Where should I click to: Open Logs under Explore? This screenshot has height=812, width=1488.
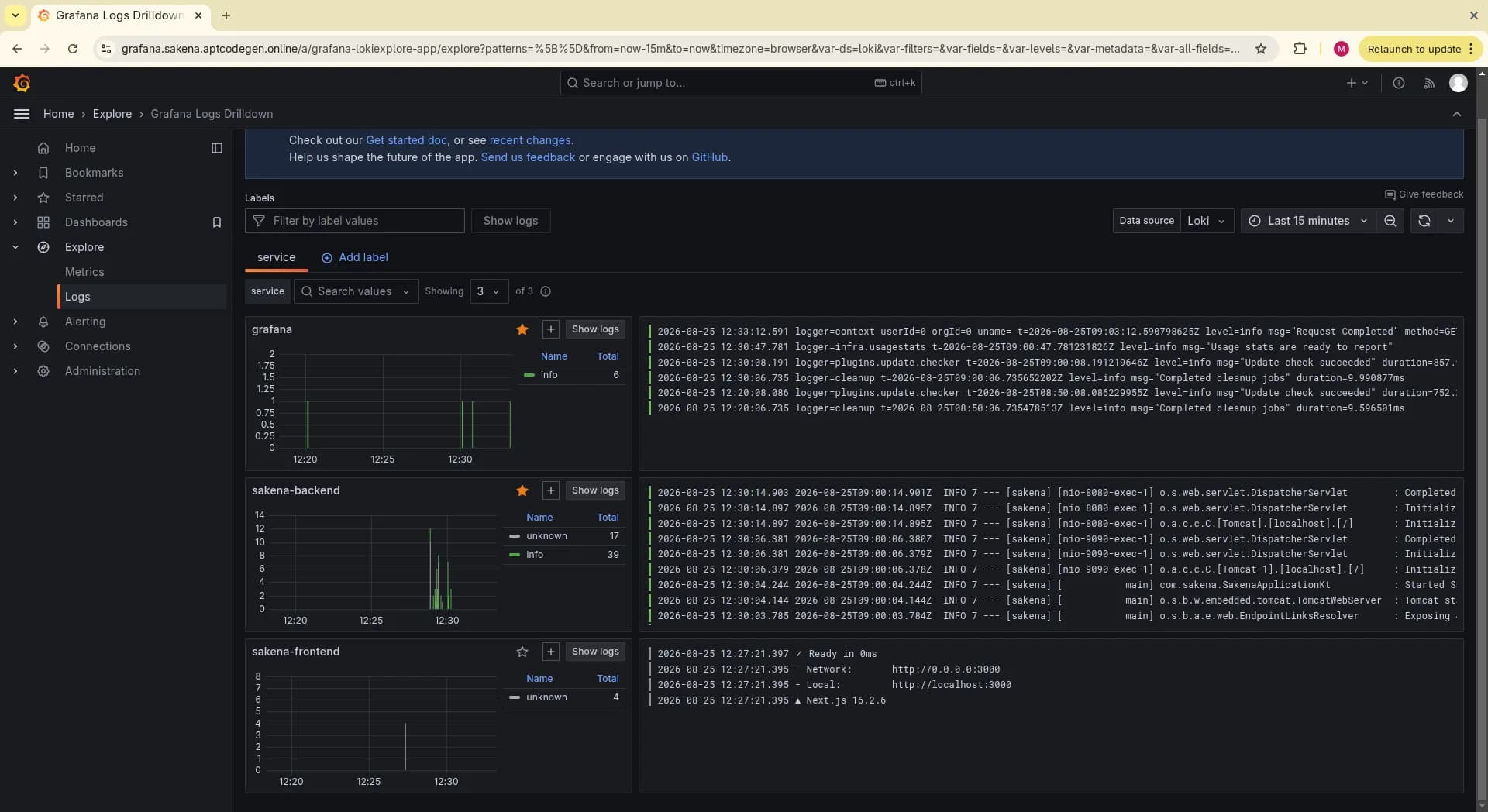77,297
